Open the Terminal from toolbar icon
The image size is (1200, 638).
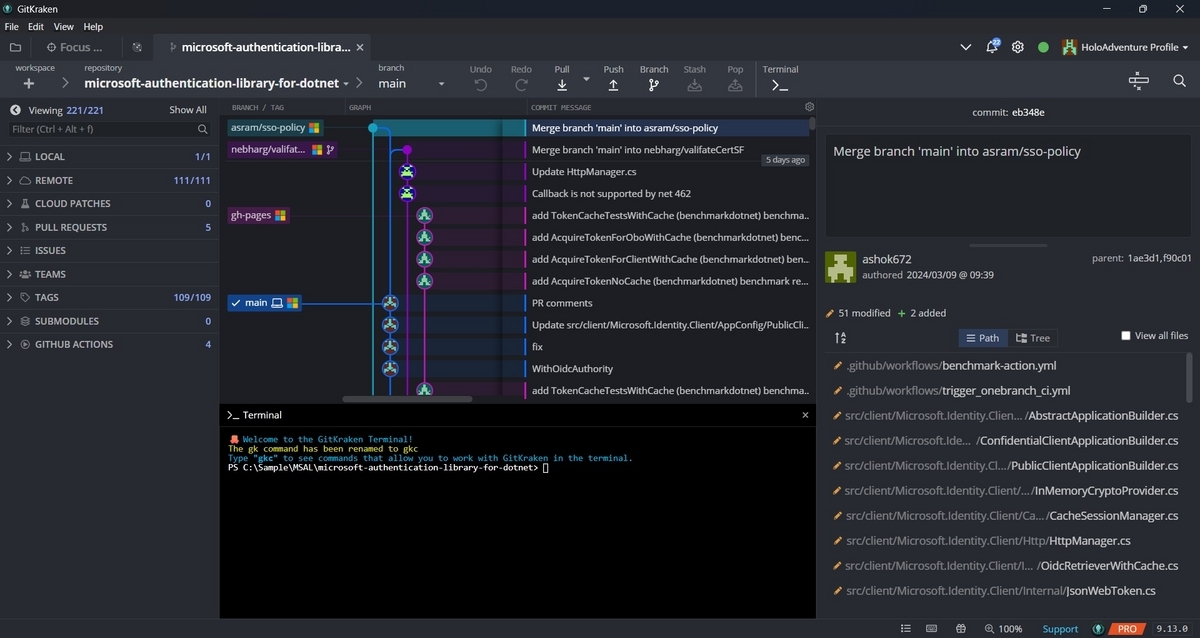780,85
